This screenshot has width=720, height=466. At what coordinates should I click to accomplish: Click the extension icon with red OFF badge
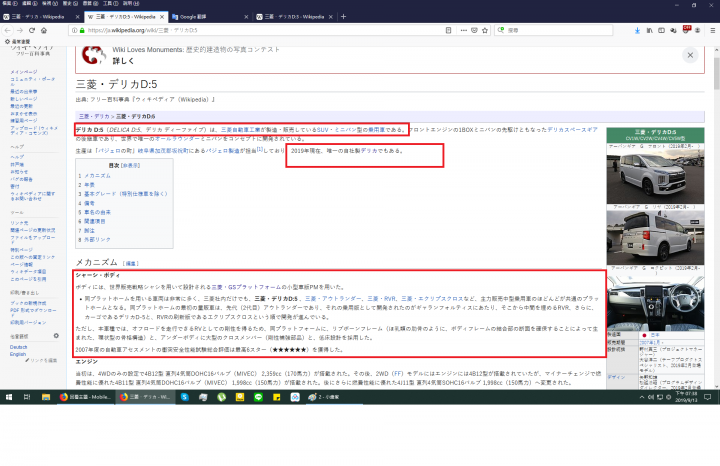click(x=686, y=30)
